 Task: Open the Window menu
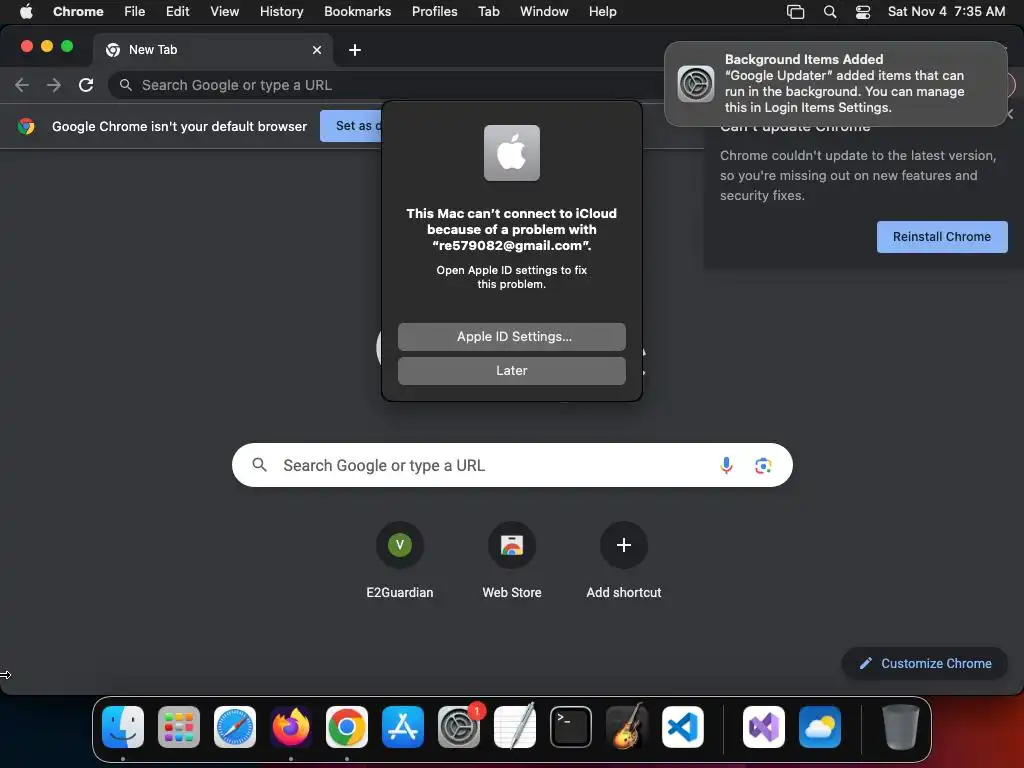(x=544, y=11)
